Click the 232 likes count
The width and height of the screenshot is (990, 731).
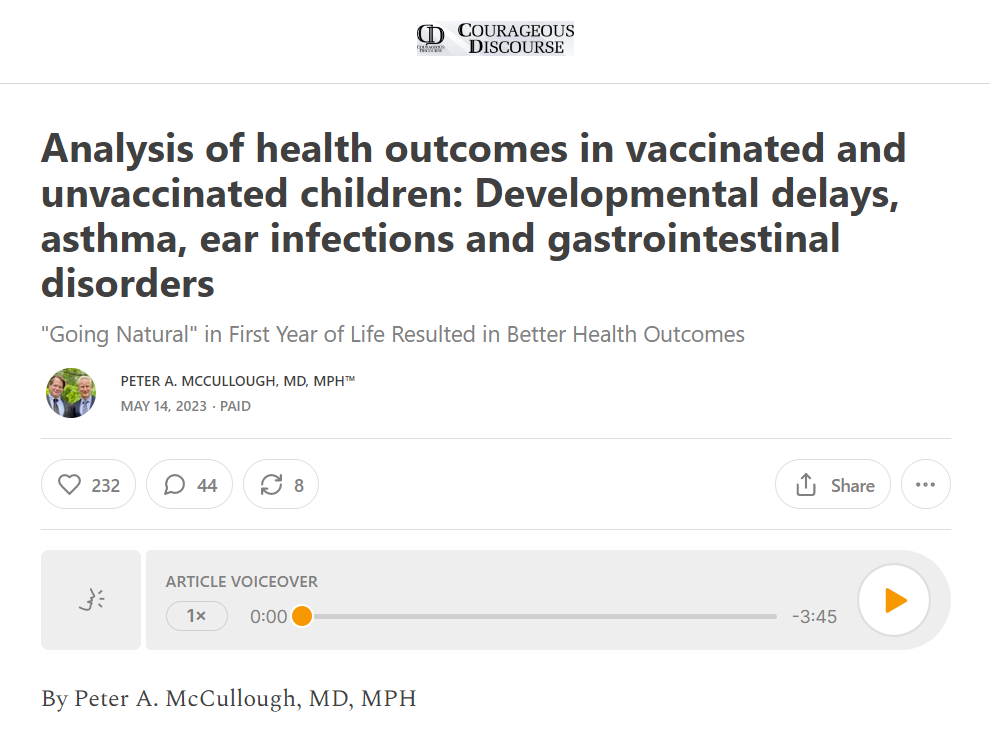point(106,485)
